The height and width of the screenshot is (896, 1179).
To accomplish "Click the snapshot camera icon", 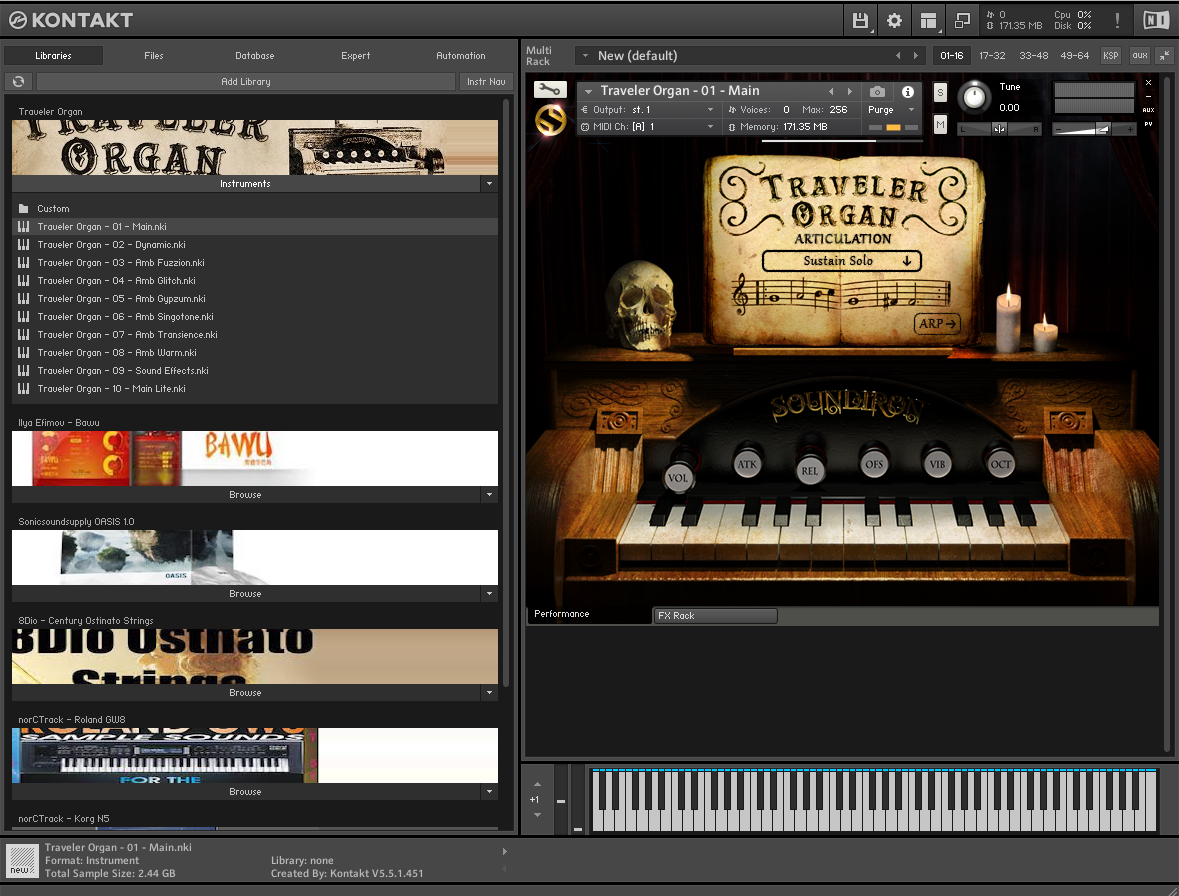I will (x=877, y=92).
